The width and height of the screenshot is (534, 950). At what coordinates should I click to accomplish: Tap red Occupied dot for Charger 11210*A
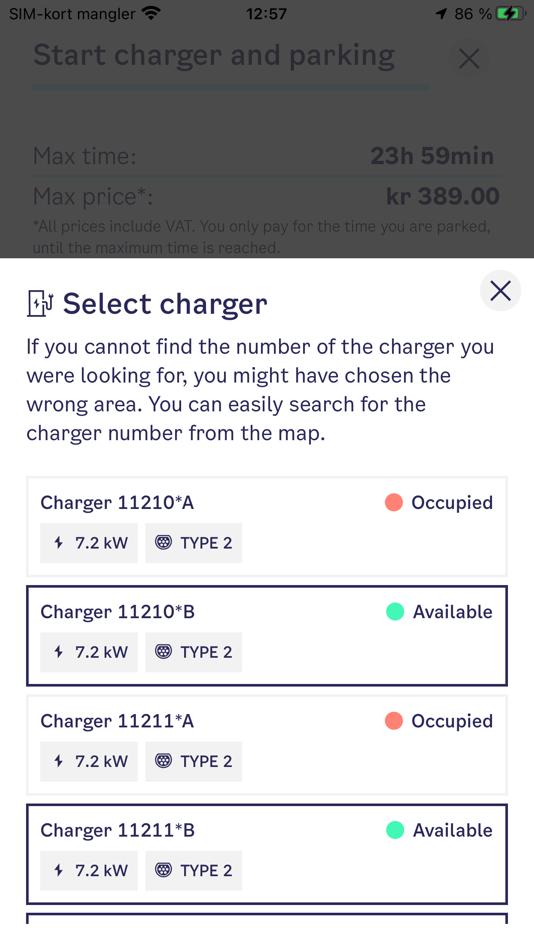click(394, 502)
